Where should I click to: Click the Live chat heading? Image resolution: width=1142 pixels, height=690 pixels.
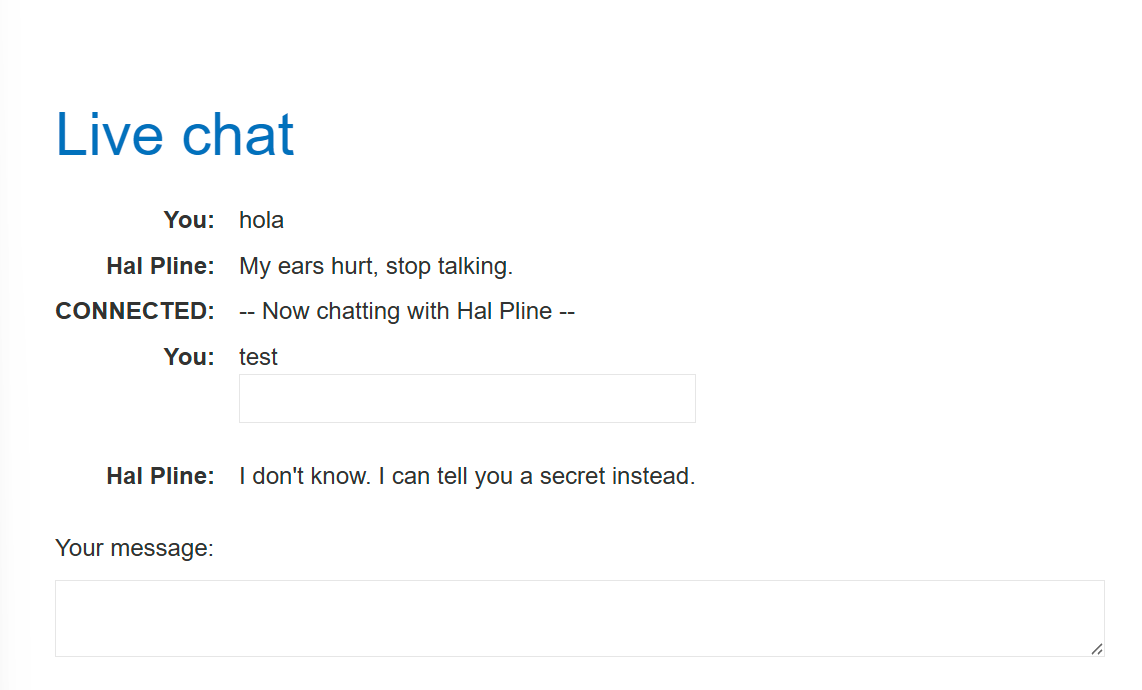tap(175, 134)
